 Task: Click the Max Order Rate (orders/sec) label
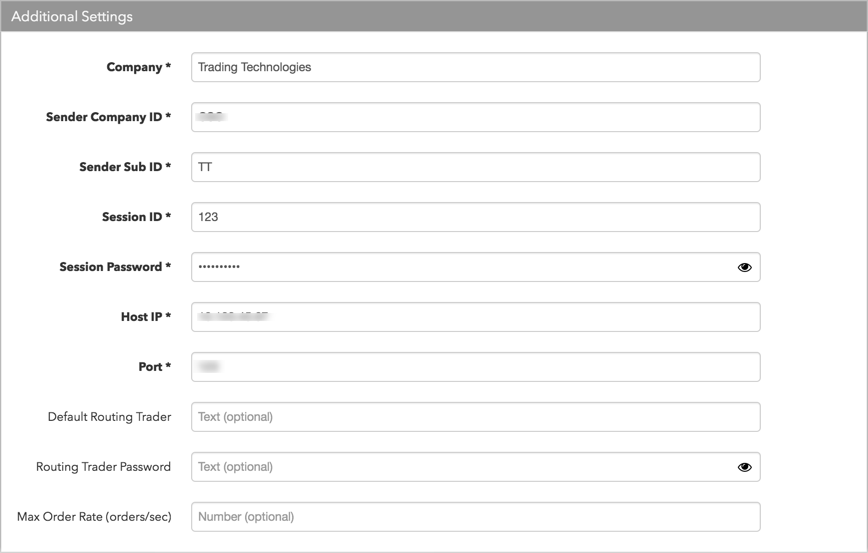[x=94, y=517]
